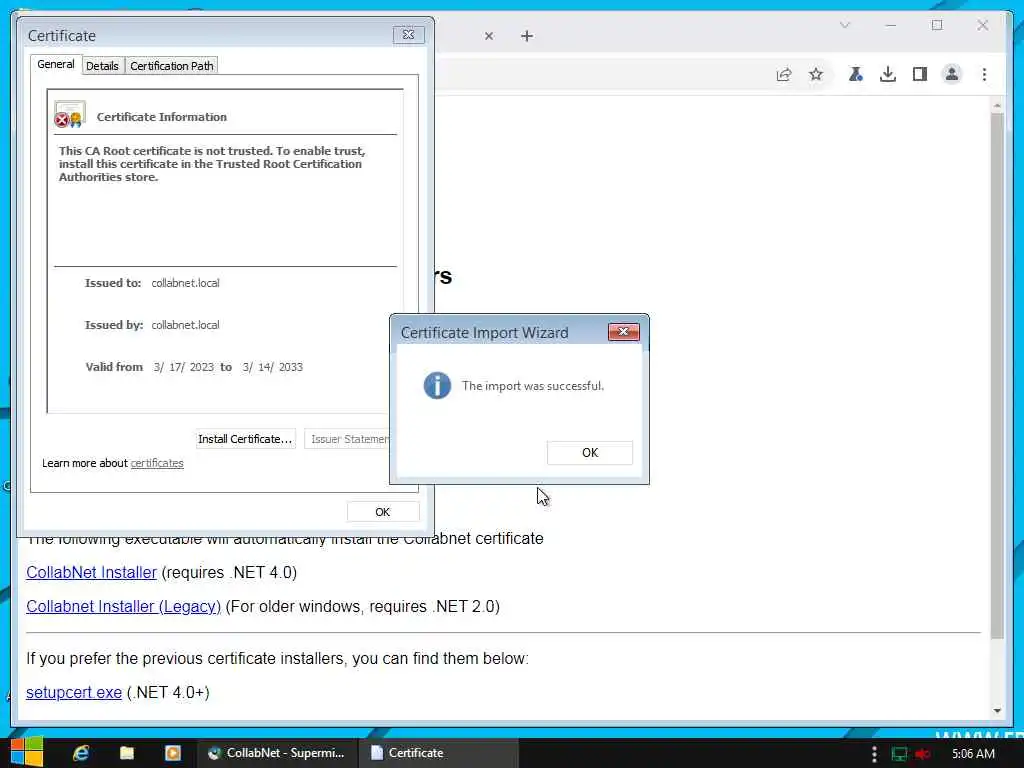Click the browser share icon
This screenshot has width=1024, height=768.
click(x=784, y=74)
